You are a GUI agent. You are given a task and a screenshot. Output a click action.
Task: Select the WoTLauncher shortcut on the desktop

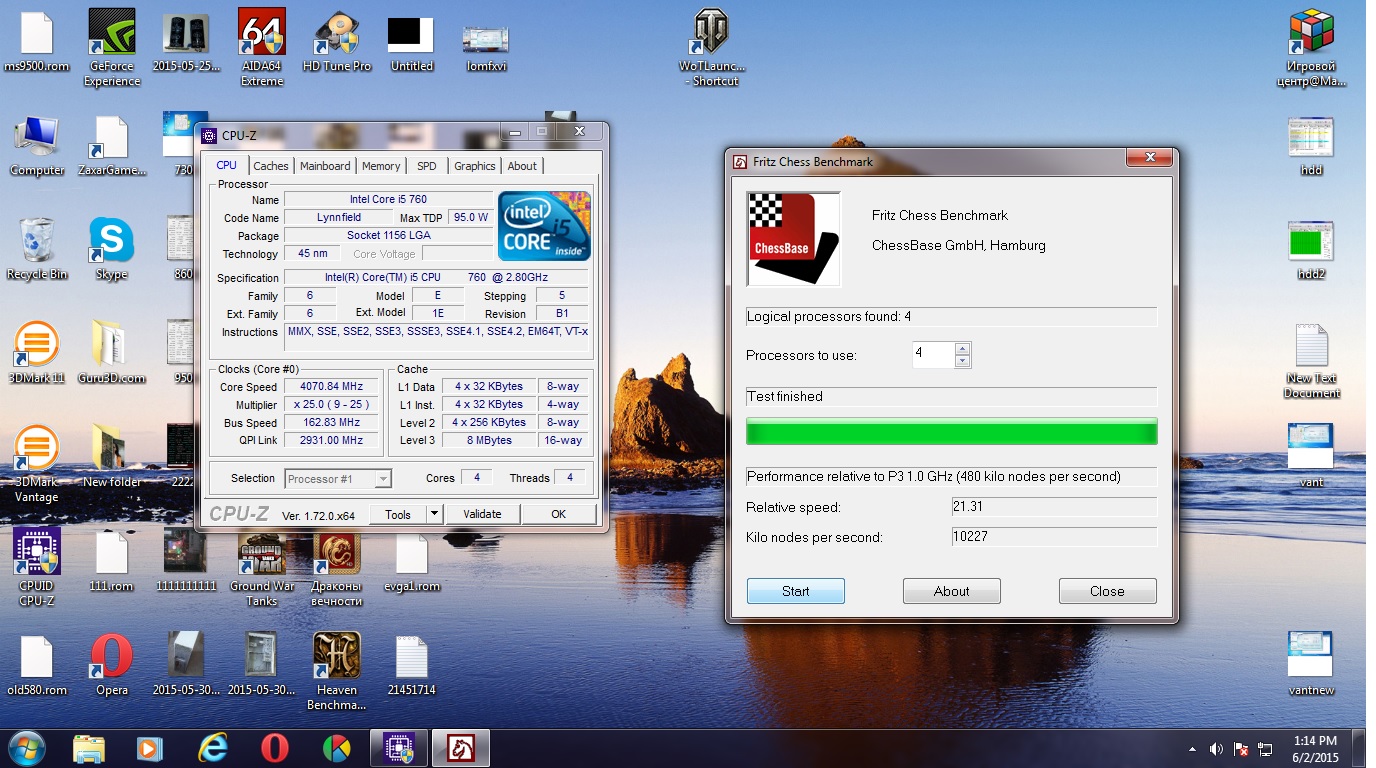(711, 47)
